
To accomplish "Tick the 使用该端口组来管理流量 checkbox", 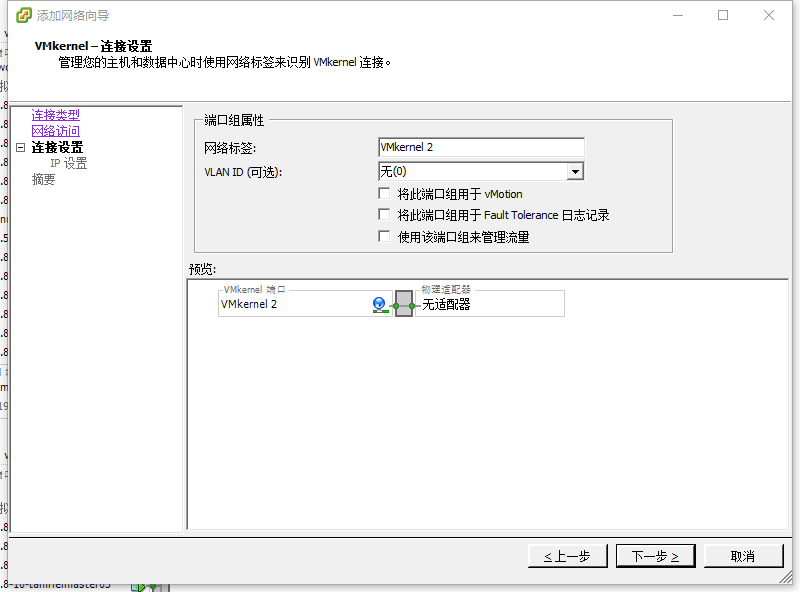I will click(x=384, y=237).
